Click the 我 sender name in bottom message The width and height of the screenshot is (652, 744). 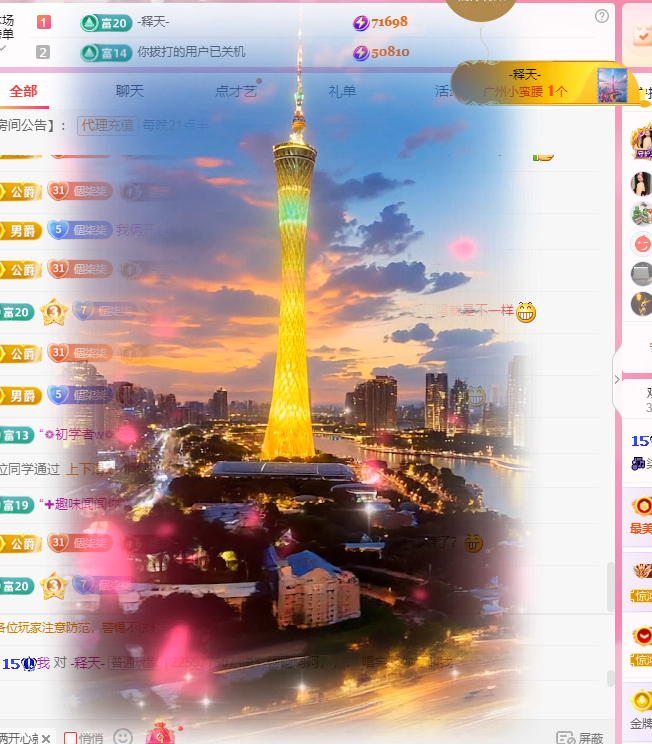(x=44, y=663)
